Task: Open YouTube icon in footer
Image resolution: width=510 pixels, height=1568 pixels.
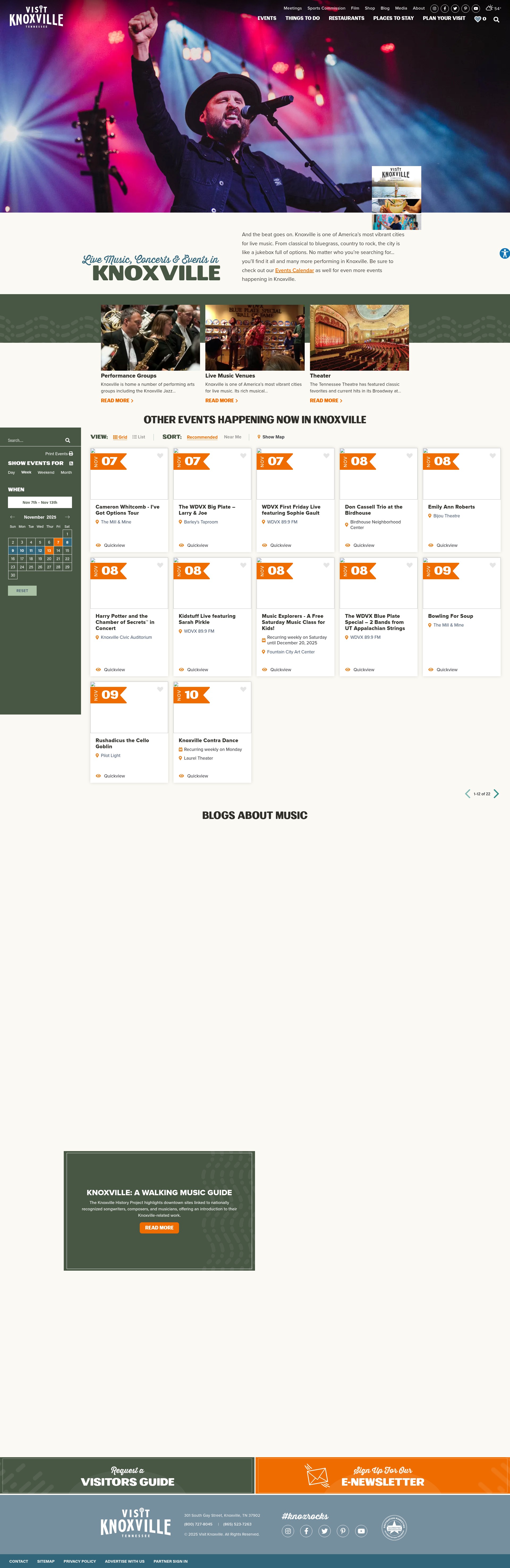Action: [x=362, y=1530]
